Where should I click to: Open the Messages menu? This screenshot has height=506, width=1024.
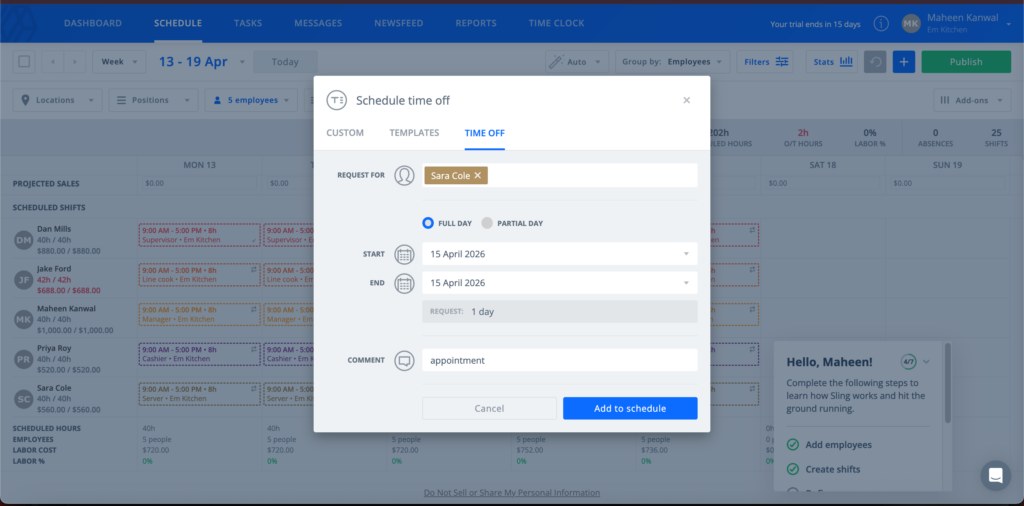tap(318, 24)
